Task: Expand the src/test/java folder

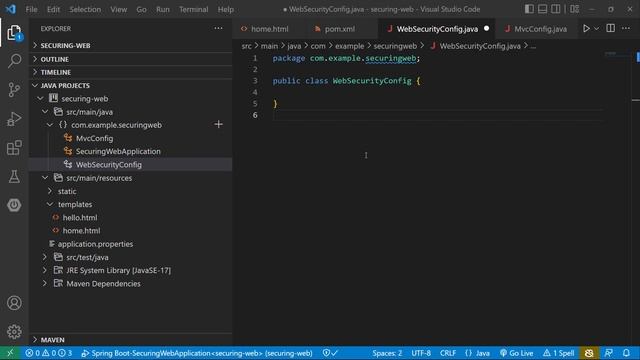Action: coord(45,257)
